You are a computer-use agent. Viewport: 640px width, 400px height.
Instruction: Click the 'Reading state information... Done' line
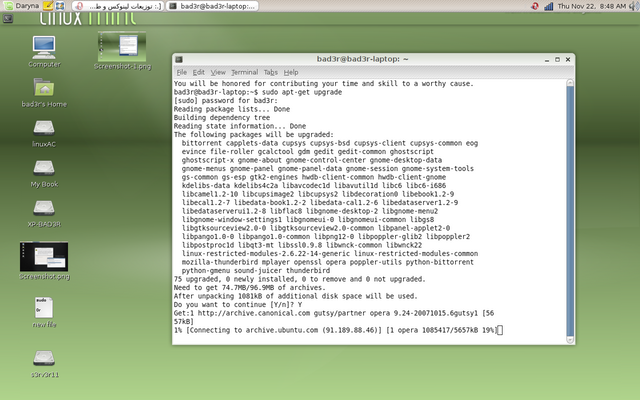click(240, 126)
